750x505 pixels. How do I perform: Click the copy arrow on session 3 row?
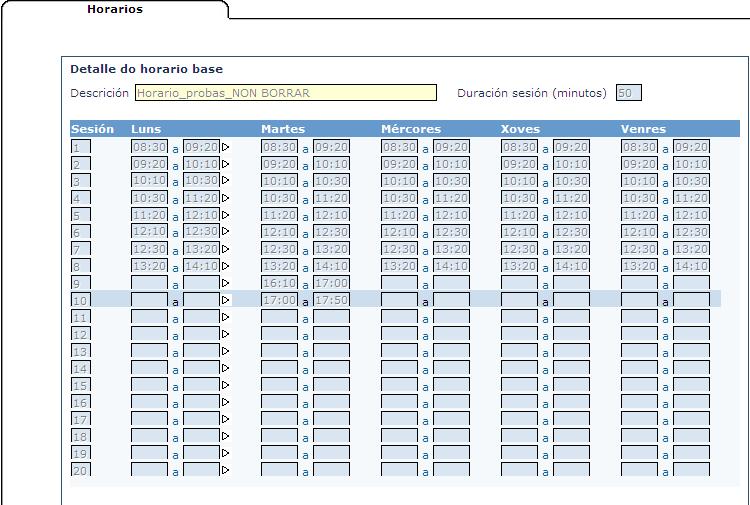(x=225, y=181)
